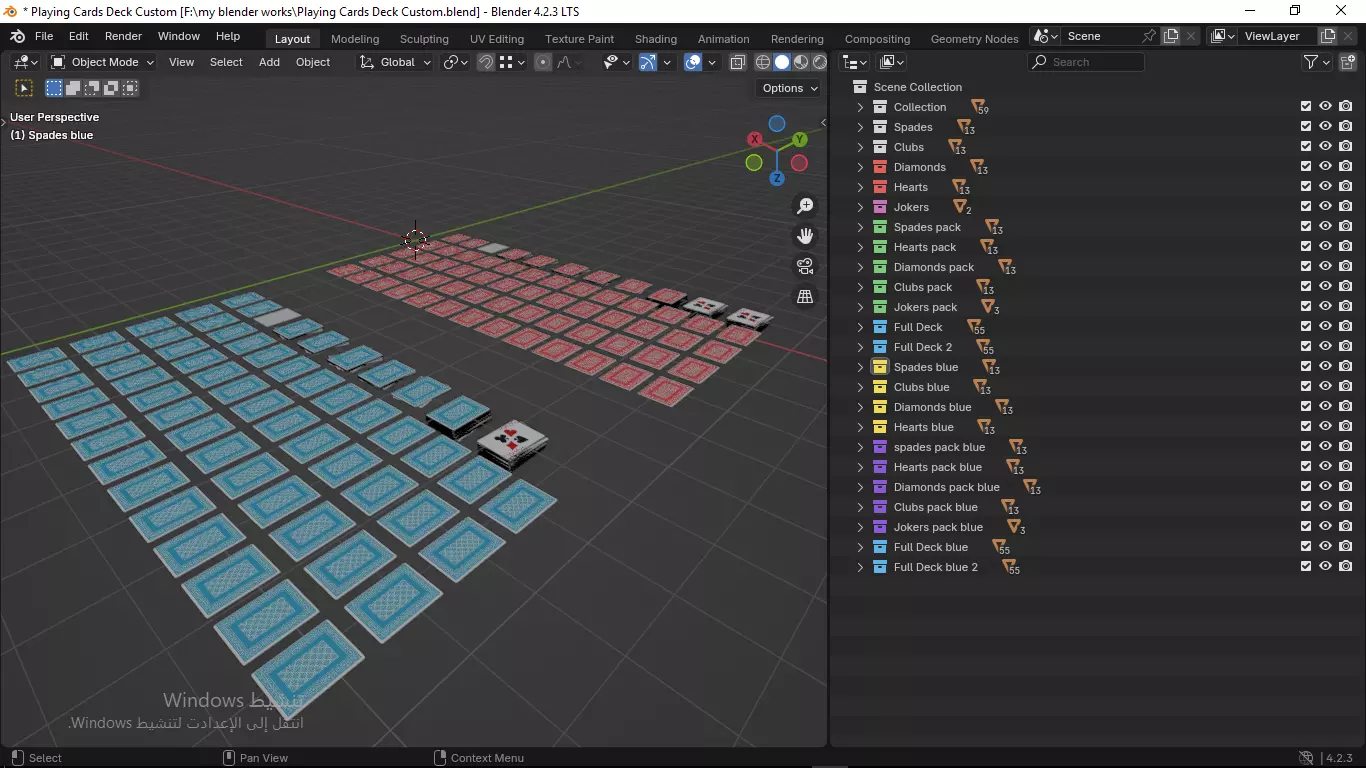Open the Render menu
The width and height of the screenshot is (1366, 768).
point(123,36)
